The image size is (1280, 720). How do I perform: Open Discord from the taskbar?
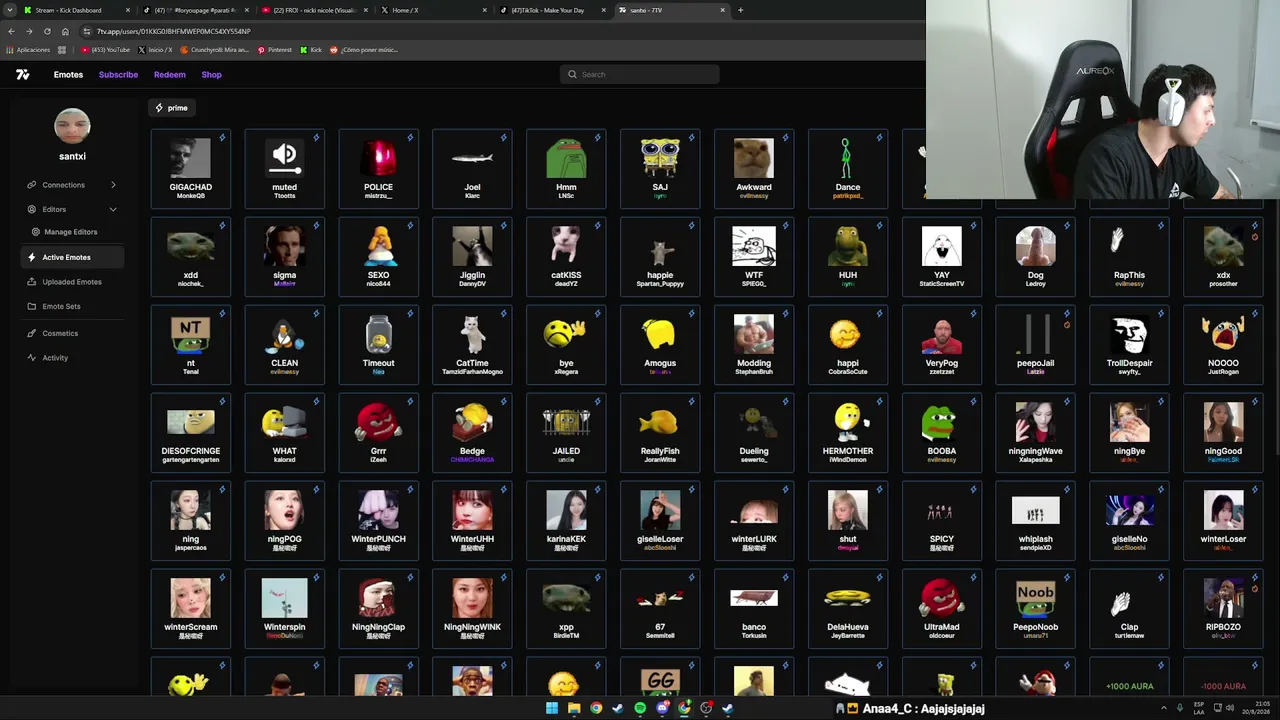coord(662,708)
